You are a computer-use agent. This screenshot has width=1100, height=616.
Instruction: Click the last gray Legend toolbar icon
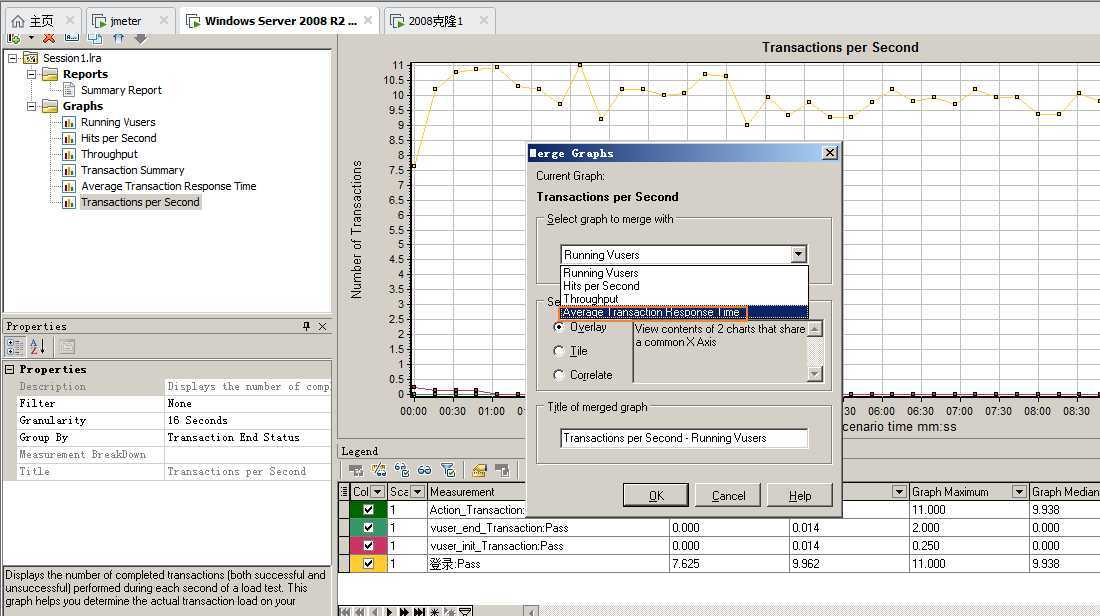coord(502,469)
